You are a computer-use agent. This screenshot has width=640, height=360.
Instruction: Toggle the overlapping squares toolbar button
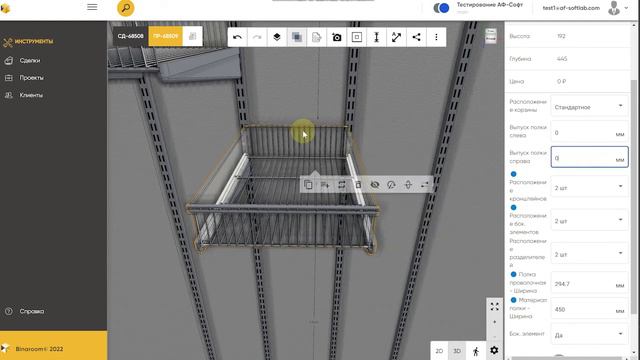[x=297, y=38]
